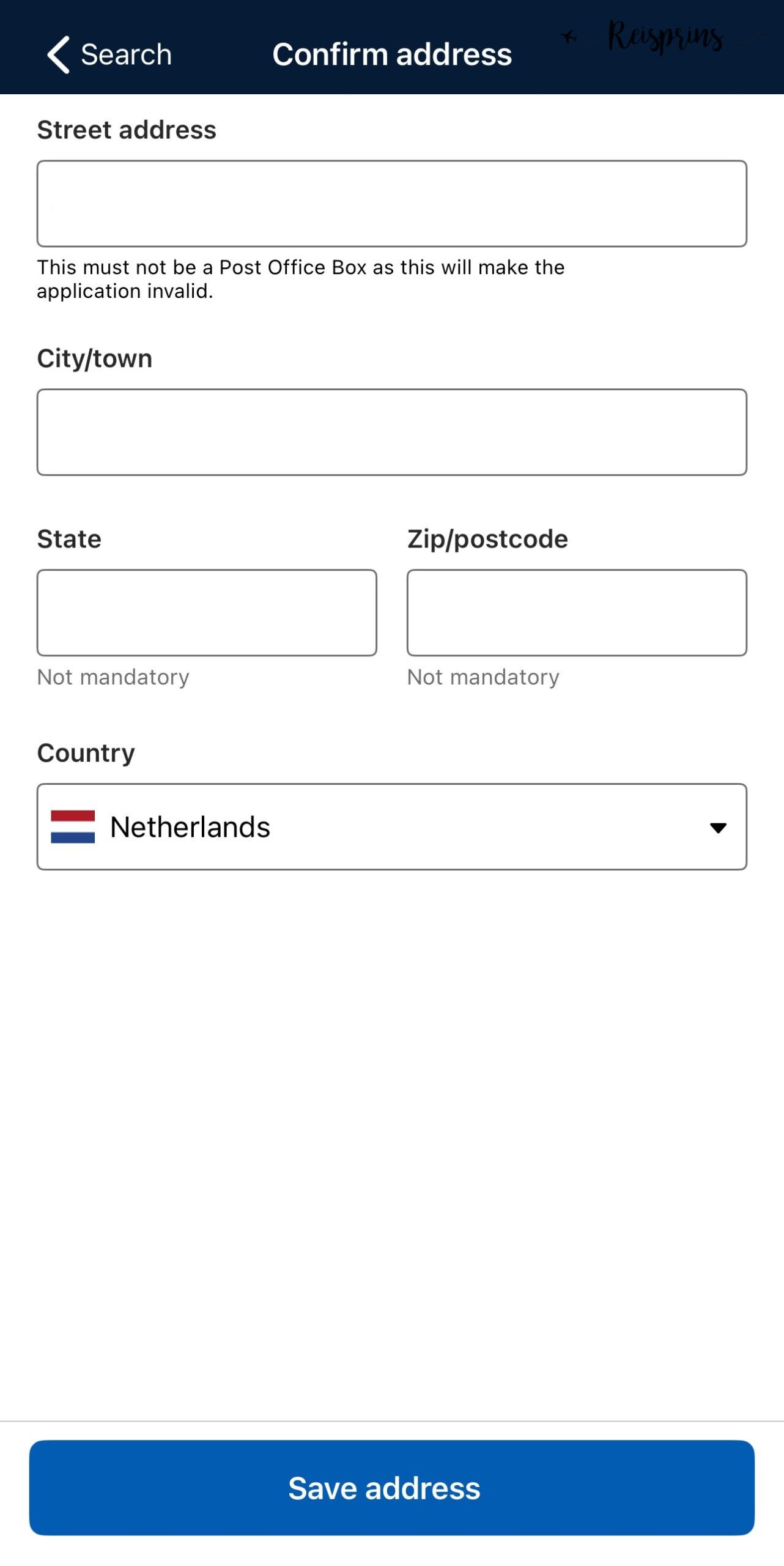784x1566 pixels.
Task: Tap the Reisprins watermark logo
Action: click(x=665, y=37)
